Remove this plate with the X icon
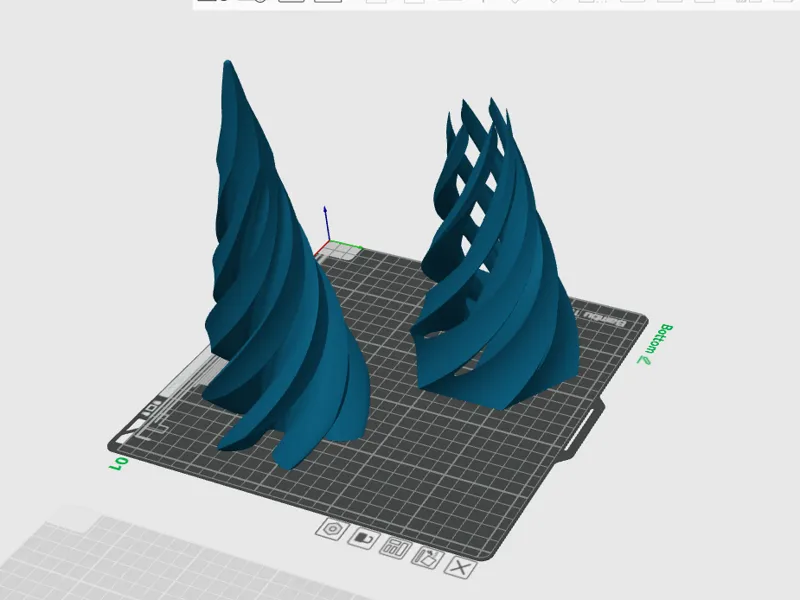Viewport: 800px width, 600px height. pos(461,567)
